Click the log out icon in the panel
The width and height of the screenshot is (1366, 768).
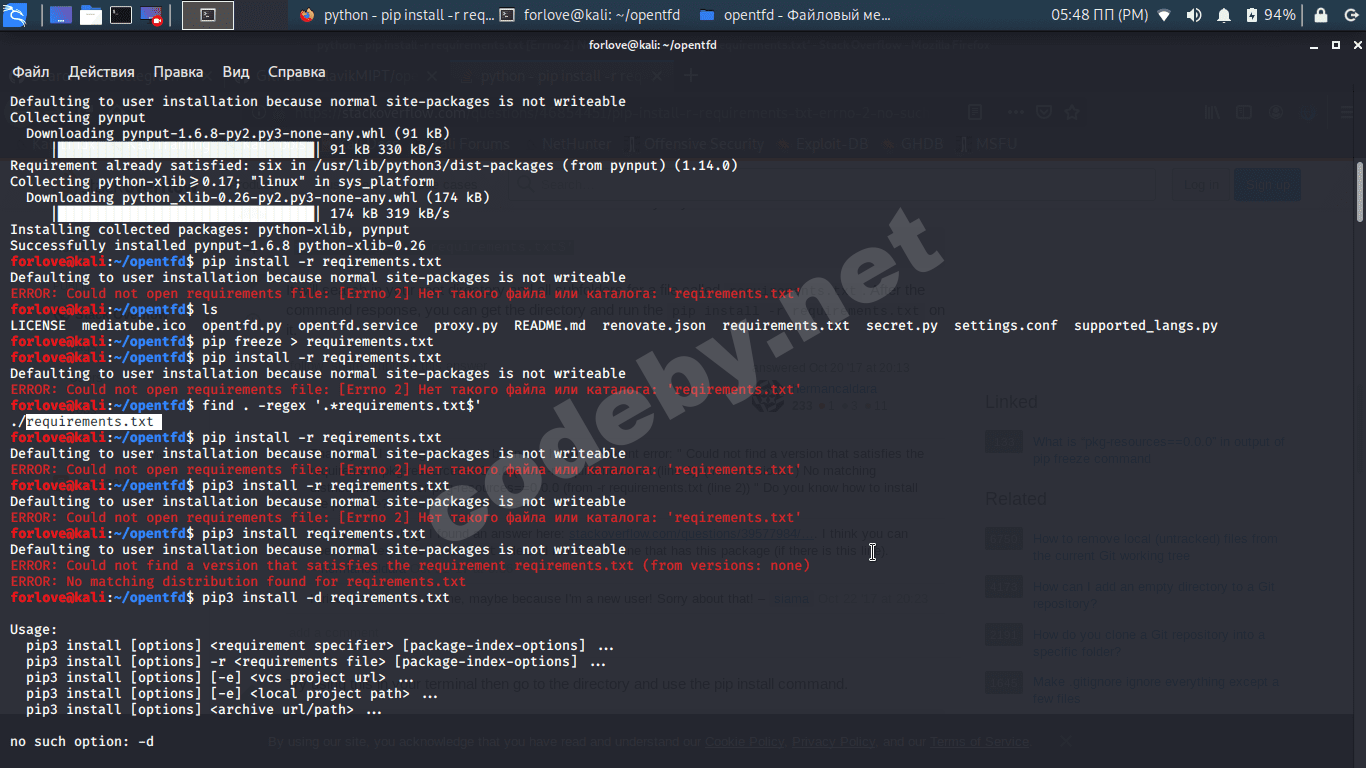[x=1351, y=15]
